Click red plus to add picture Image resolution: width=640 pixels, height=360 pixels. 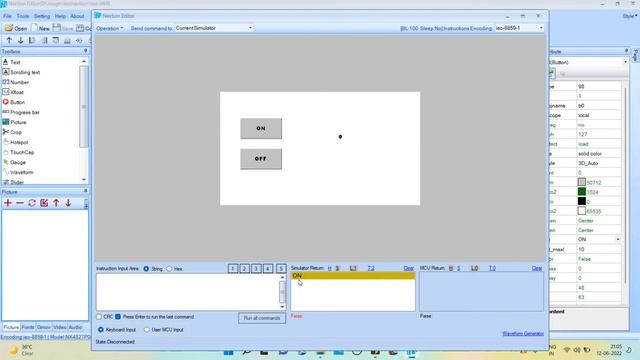[8, 203]
